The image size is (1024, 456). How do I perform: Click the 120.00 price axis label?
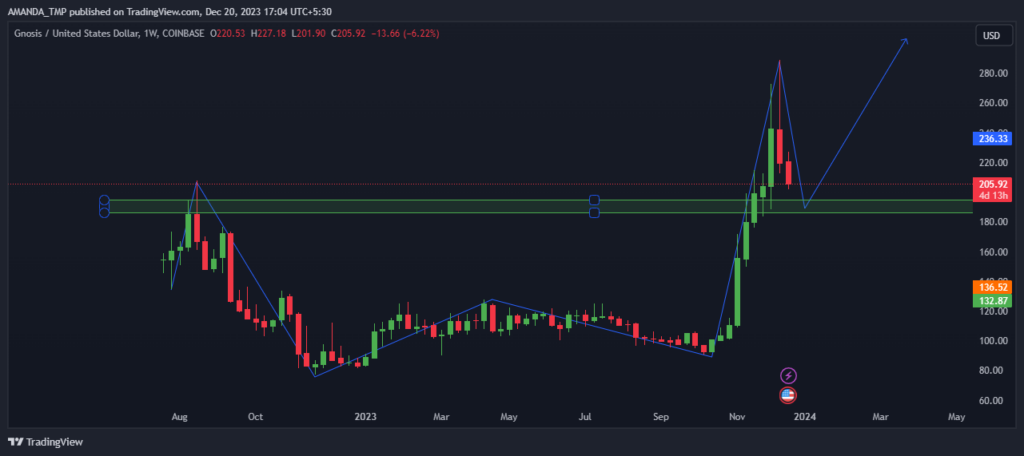(991, 311)
